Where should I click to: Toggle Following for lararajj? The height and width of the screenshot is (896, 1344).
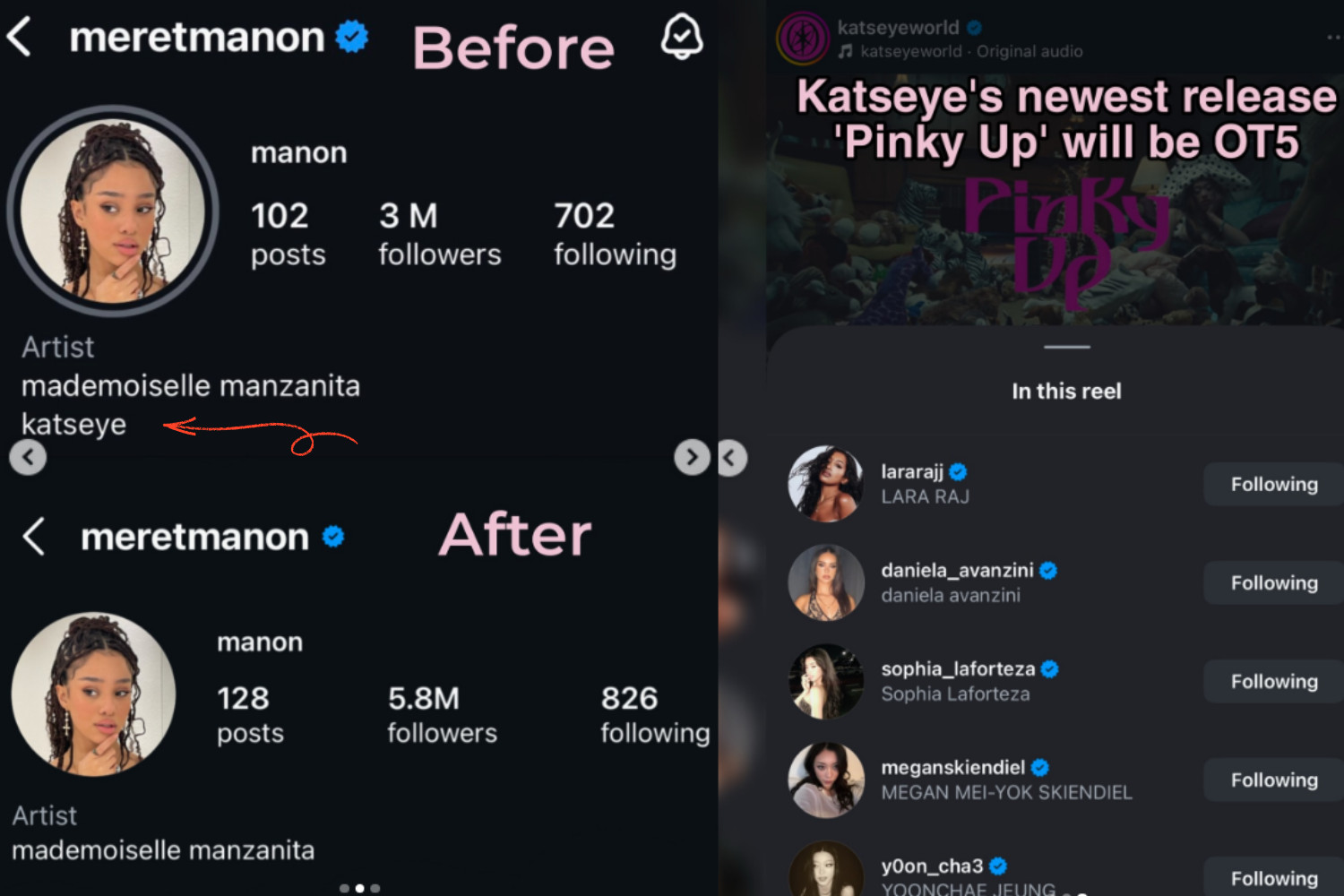click(x=1273, y=485)
